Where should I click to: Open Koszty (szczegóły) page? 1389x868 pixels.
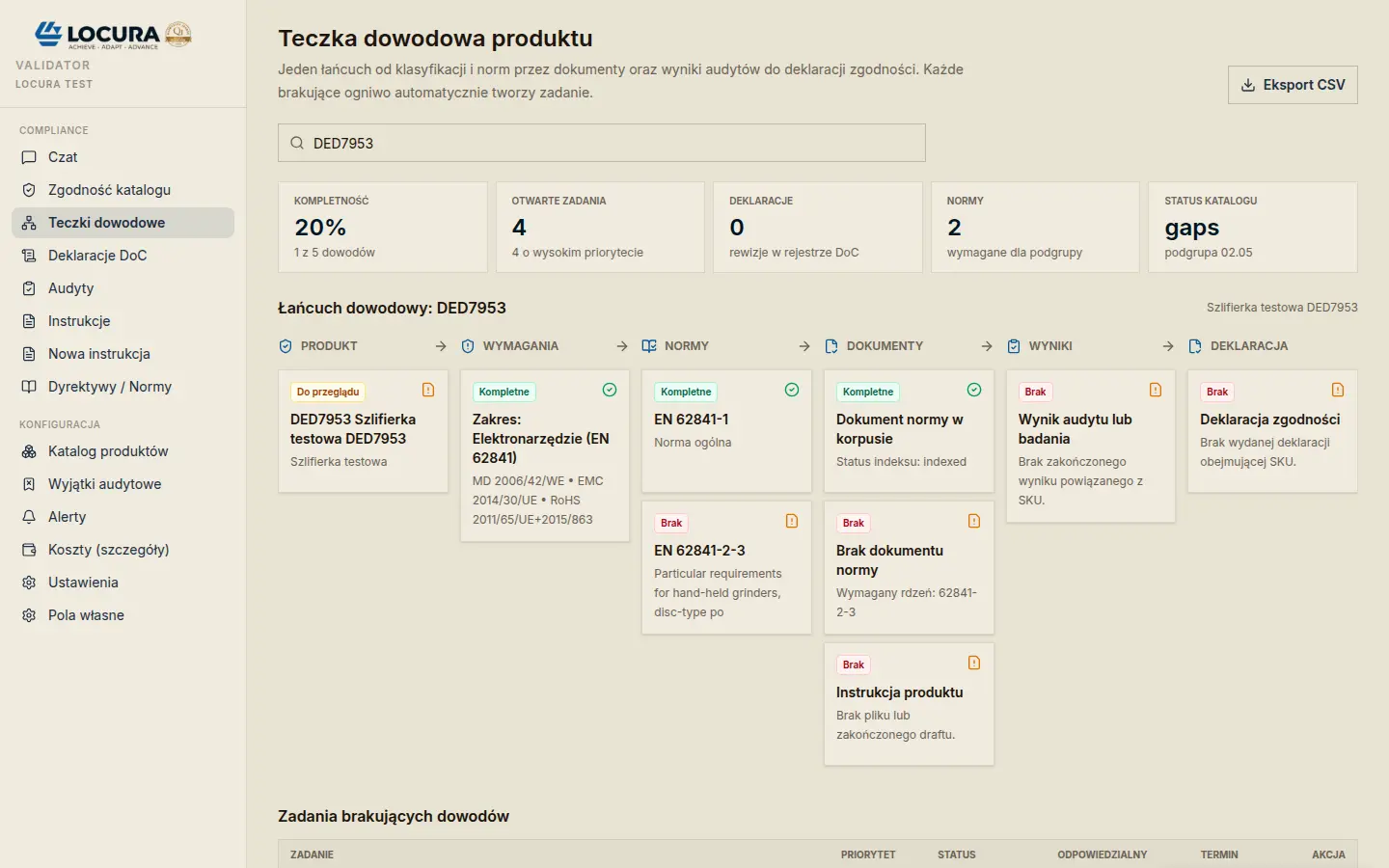point(123,550)
